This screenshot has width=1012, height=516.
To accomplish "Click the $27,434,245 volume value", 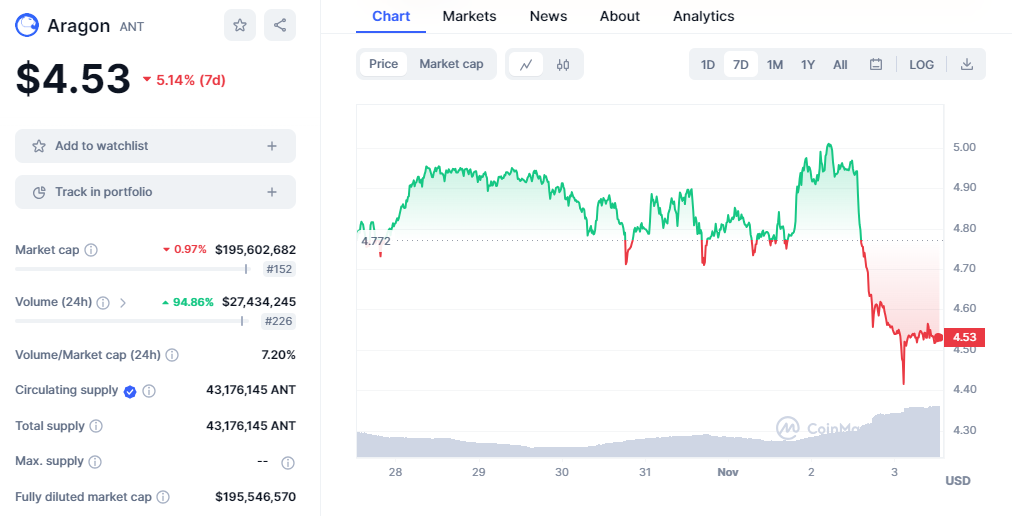I will pyautogui.click(x=259, y=302).
